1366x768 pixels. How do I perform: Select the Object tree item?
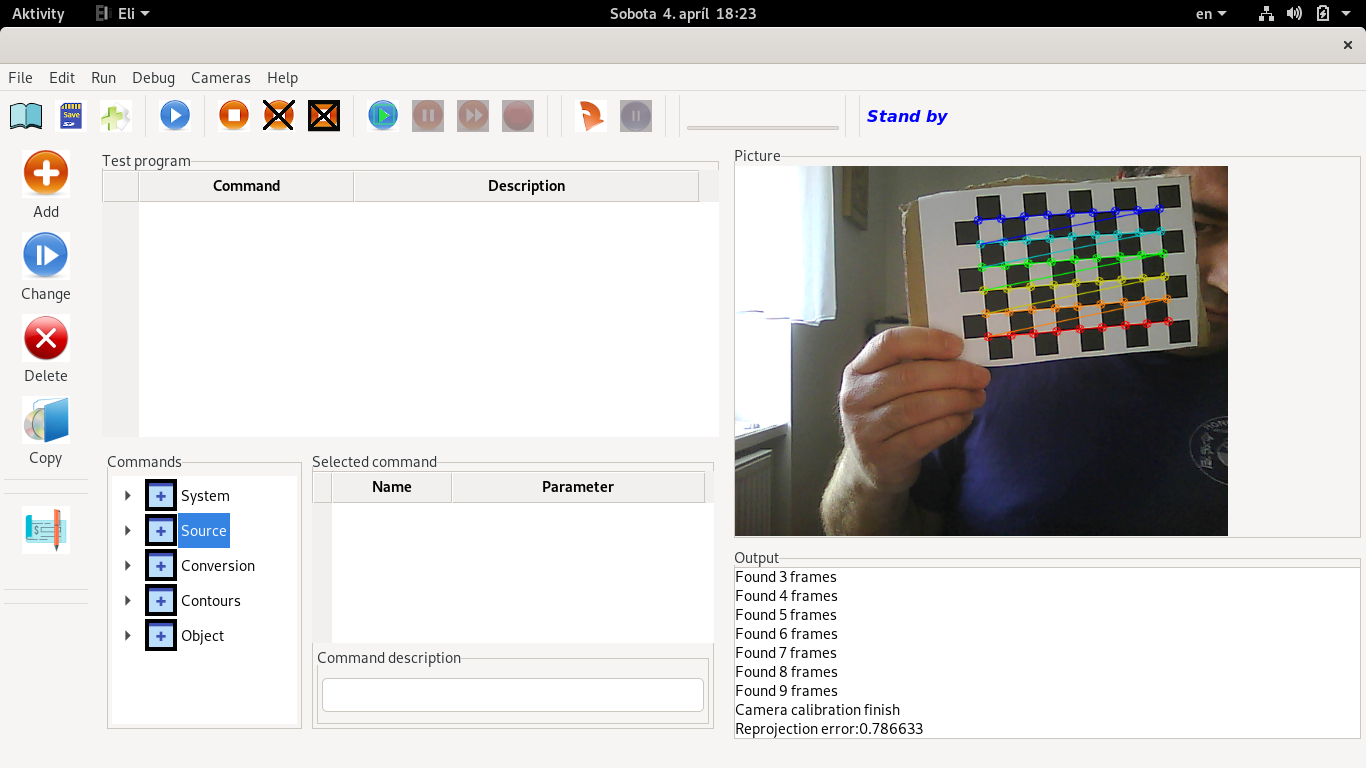click(202, 636)
